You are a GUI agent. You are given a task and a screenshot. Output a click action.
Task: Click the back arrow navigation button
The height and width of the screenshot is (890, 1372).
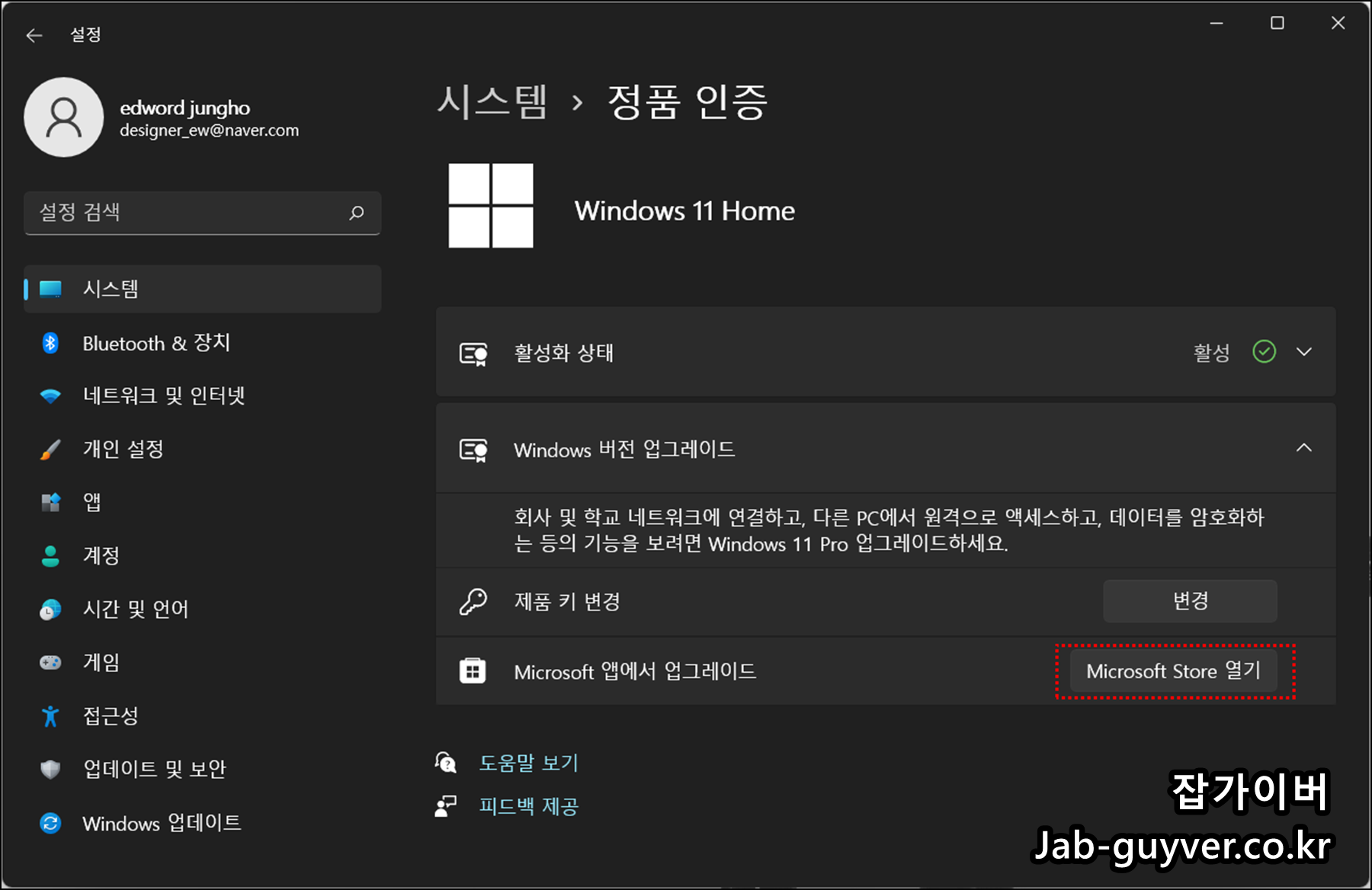(34, 35)
